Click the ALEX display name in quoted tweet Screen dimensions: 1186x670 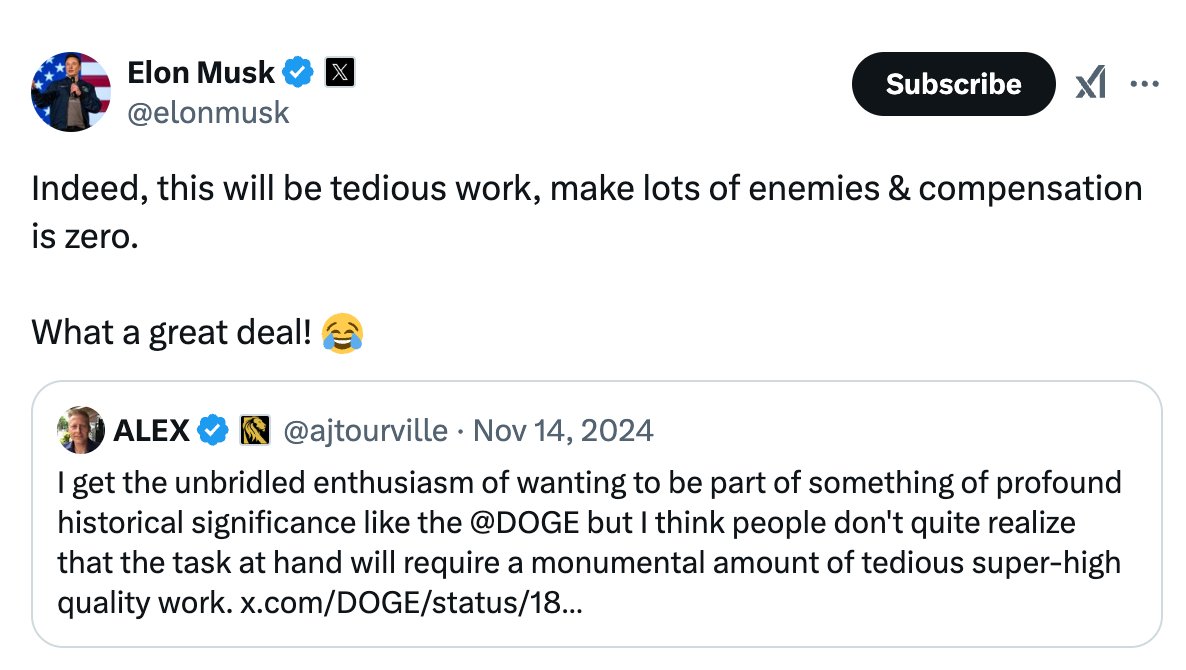[151, 430]
